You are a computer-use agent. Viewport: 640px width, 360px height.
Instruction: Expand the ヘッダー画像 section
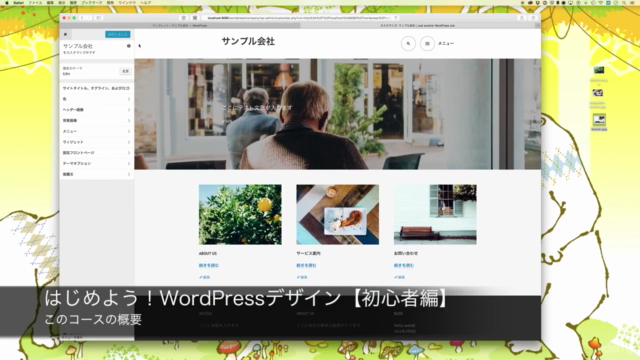(97, 110)
